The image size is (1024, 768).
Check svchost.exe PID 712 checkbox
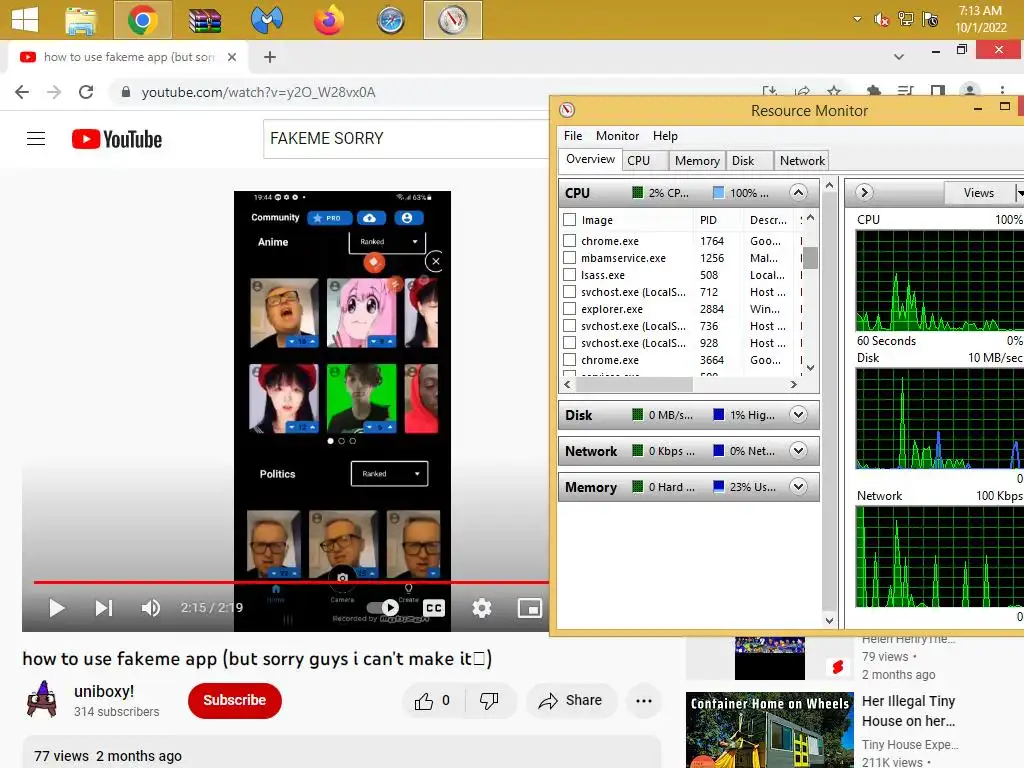569,292
